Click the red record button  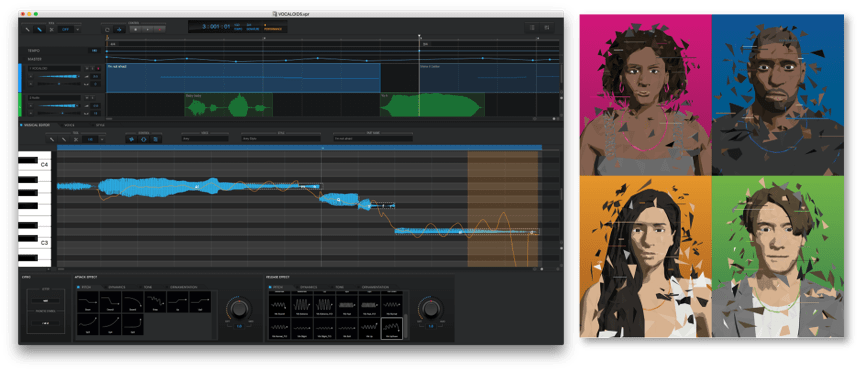click(160, 30)
